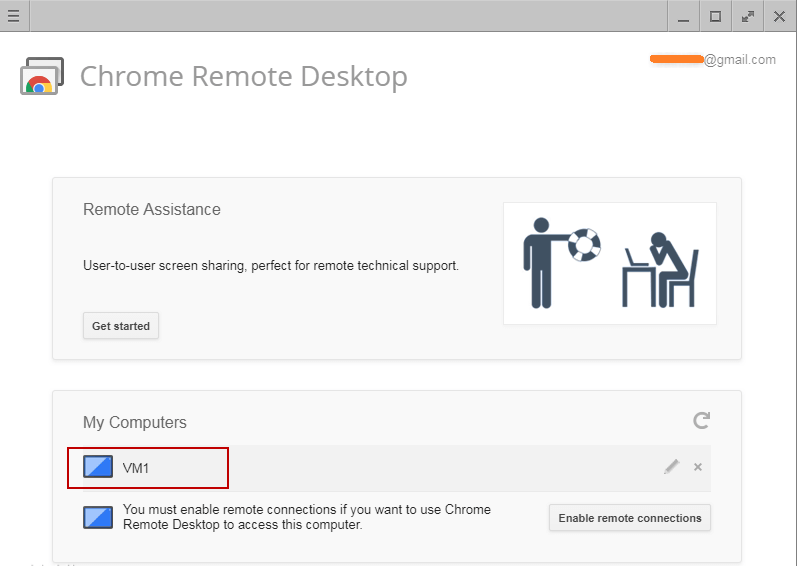Click the monitor icon beside enable remote message
The width and height of the screenshot is (797, 587).
tap(98, 517)
